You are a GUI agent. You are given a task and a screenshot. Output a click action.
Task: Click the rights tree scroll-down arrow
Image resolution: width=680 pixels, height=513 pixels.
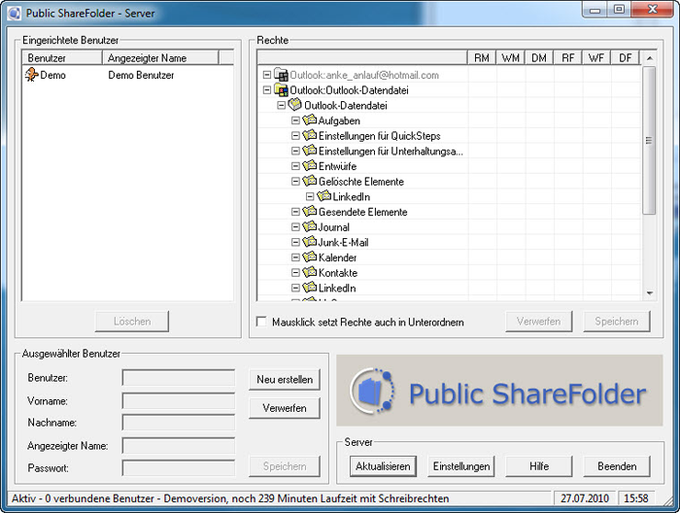(x=649, y=294)
